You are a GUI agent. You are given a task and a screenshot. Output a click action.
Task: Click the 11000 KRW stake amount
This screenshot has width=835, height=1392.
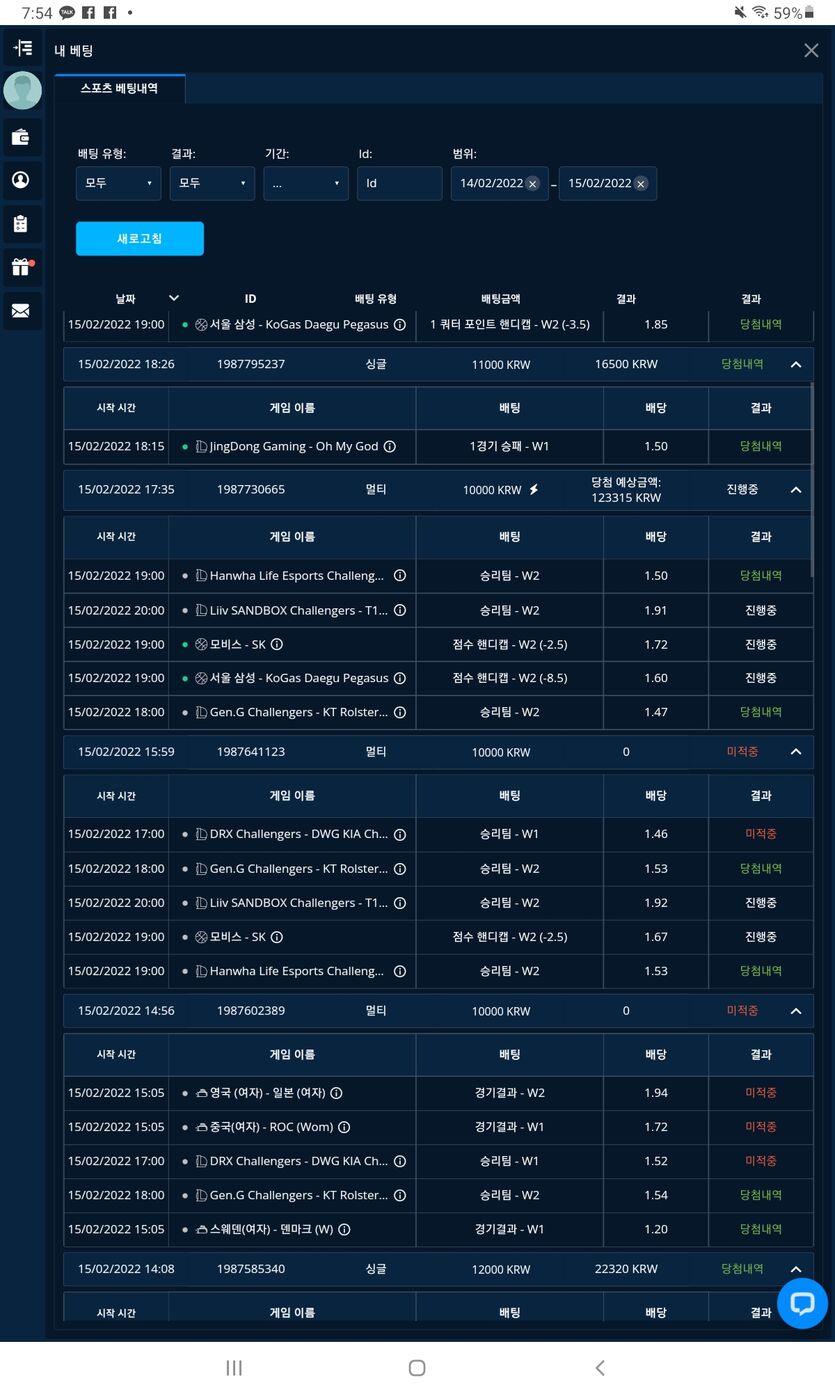click(x=501, y=365)
